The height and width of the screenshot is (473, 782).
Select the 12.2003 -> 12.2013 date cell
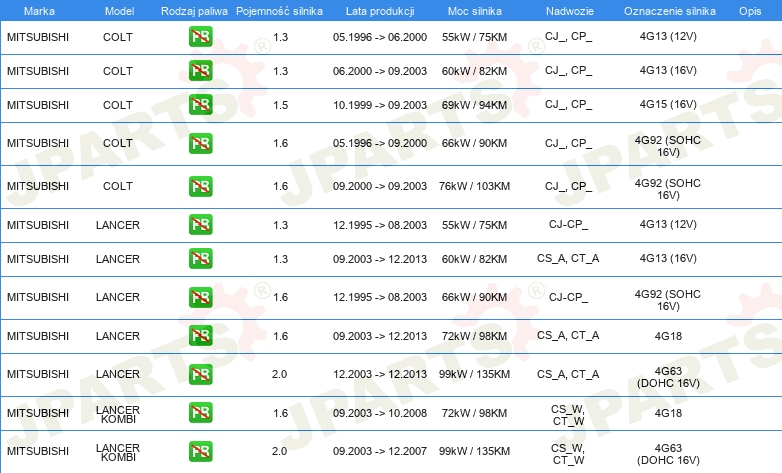point(380,374)
